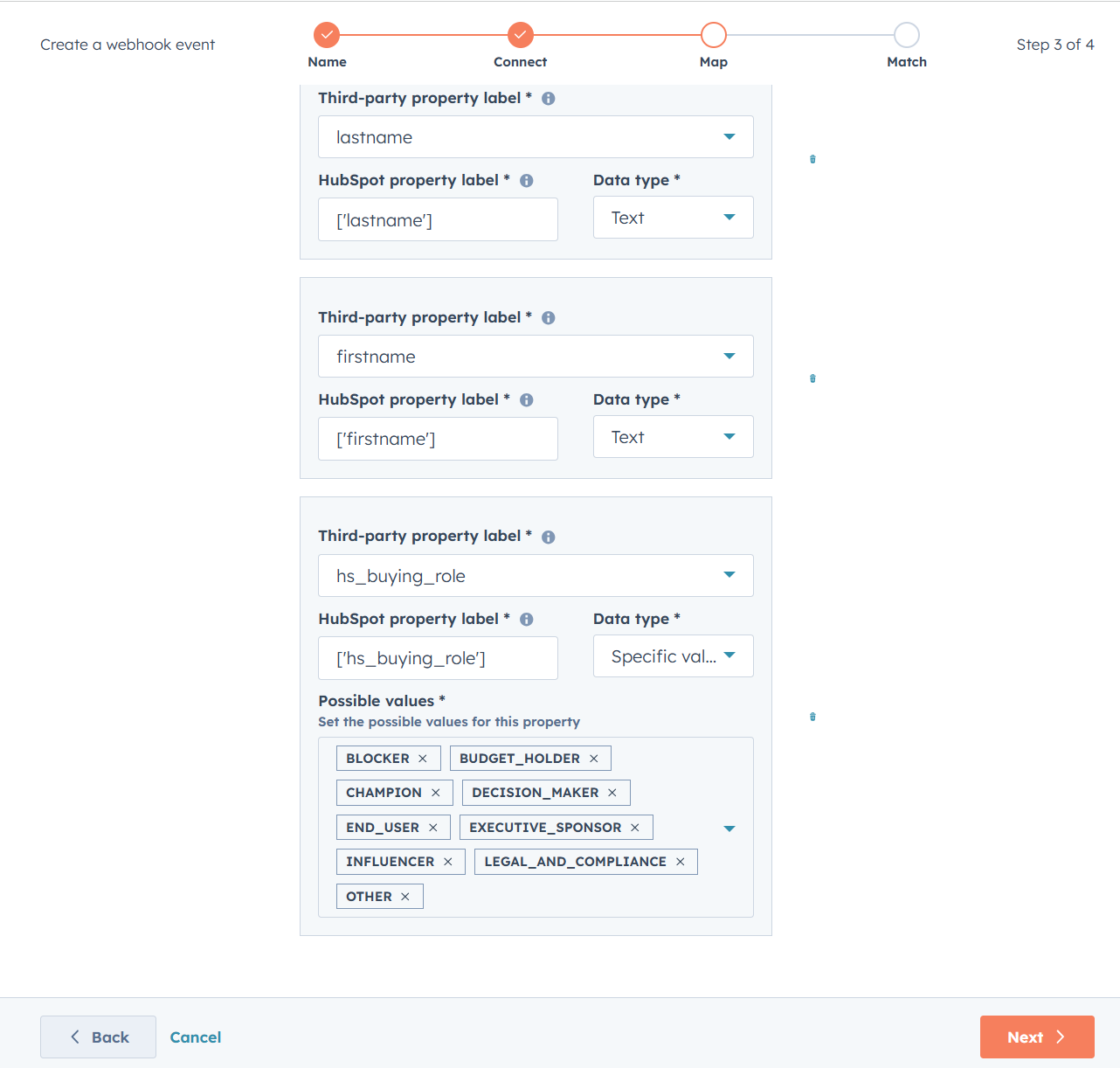Delete the hs_buying_role mapping with its trash icon
The image size is (1120, 1068).
pyautogui.click(x=812, y=717)
